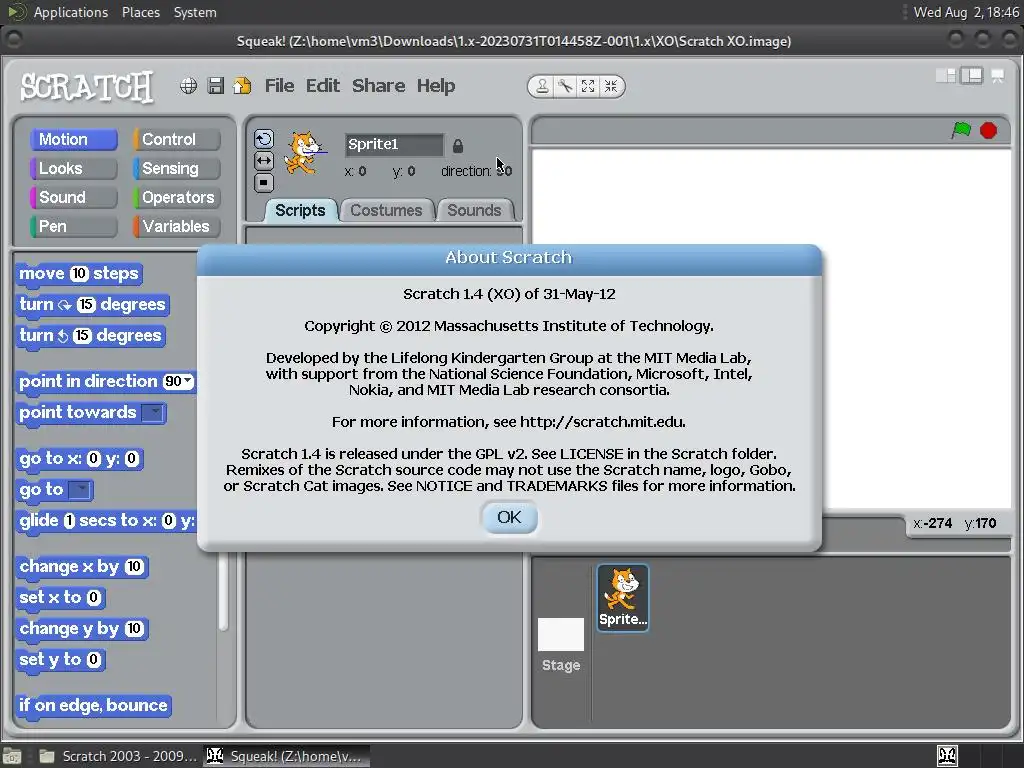Open the Applications menu in top panel

[71, 12]
